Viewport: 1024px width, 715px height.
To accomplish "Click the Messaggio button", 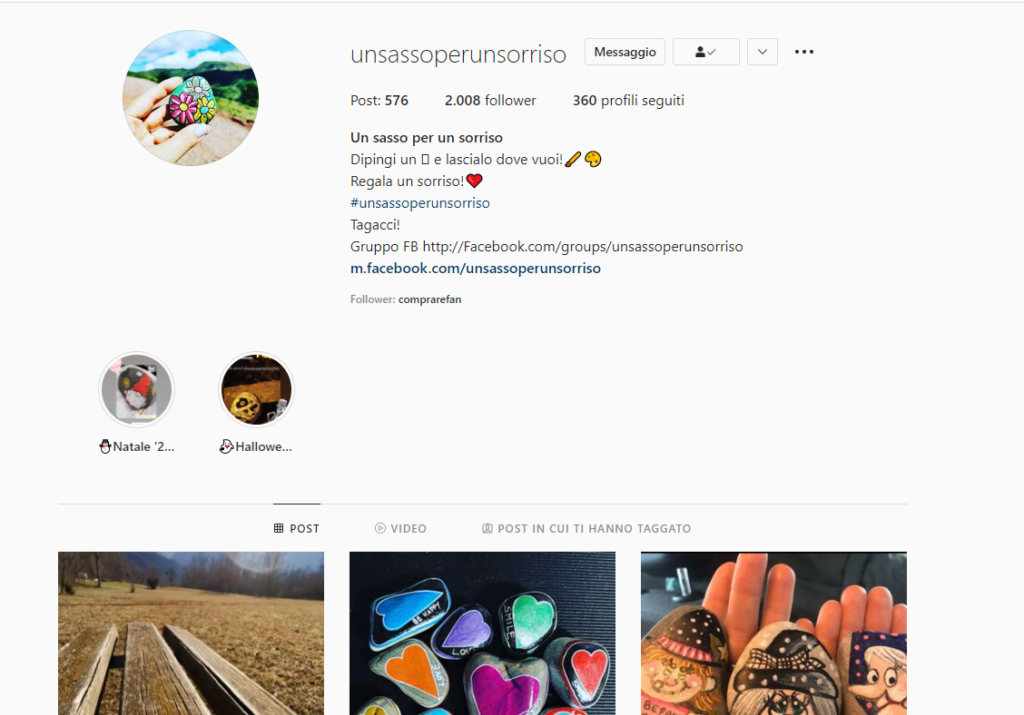I will (x=625, y=52).
